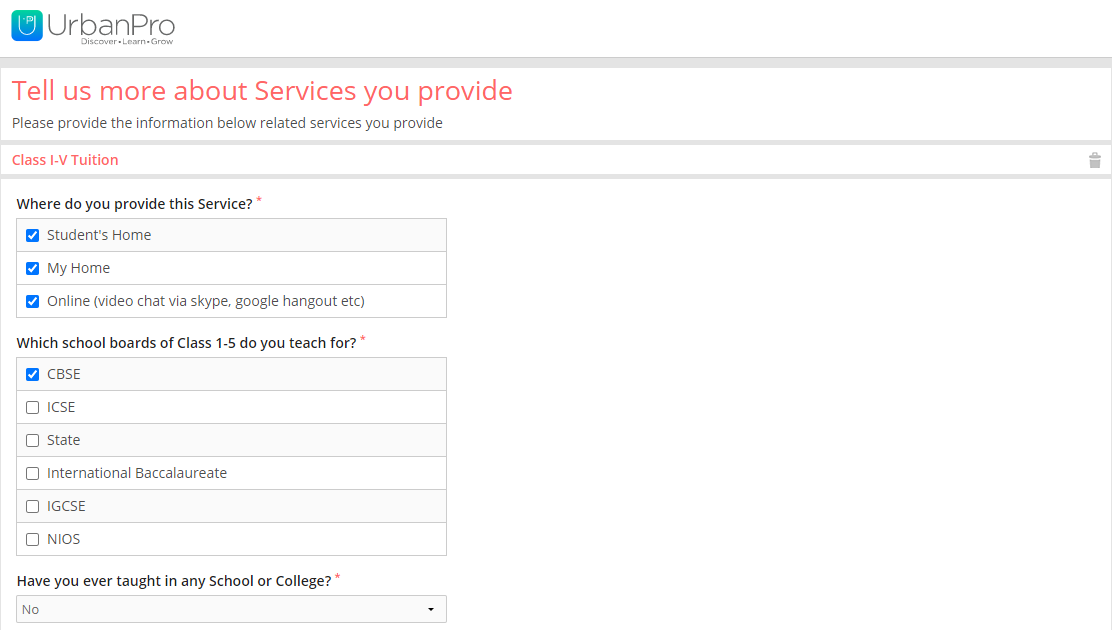This screenshot has width=1112, height=630.
Task: Click the My Home option label
Action: (80, 268)
